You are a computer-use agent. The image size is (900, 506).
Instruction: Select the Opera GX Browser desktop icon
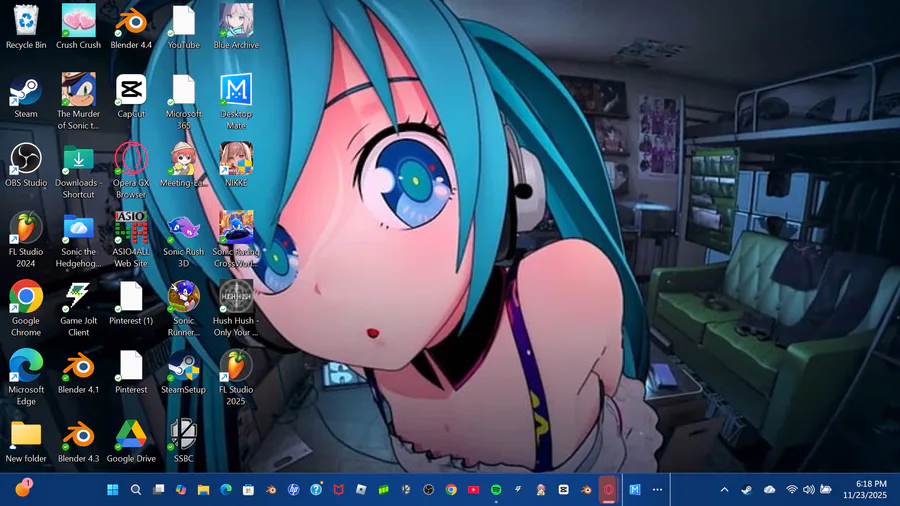(131, 171)
